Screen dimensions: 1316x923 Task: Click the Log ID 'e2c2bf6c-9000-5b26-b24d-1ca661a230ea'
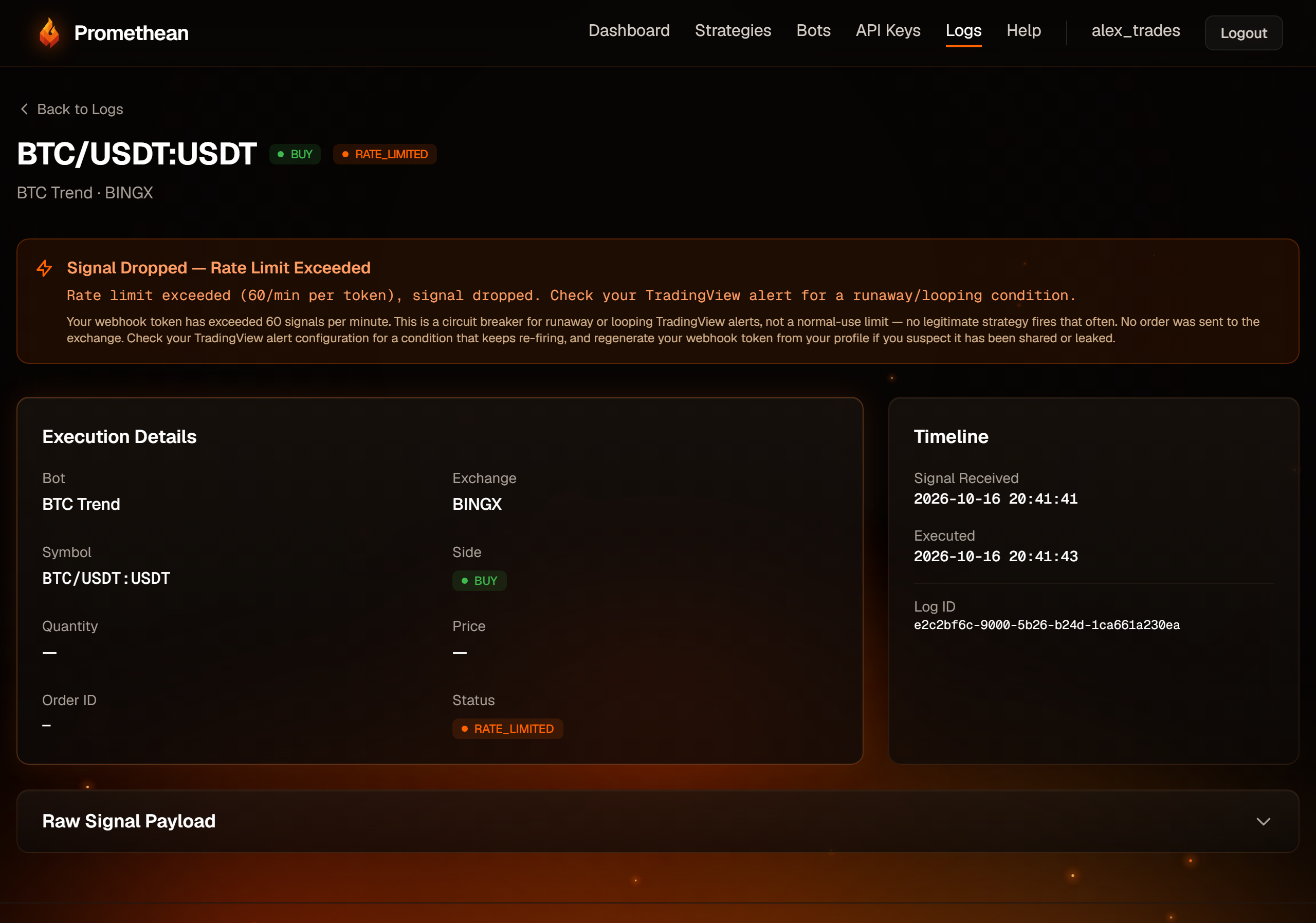pos(1047,624)
